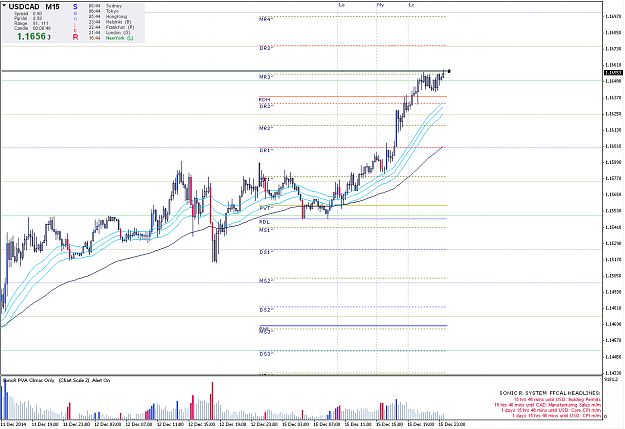
Task: Click the green NewYork session row
Action: 111,38
